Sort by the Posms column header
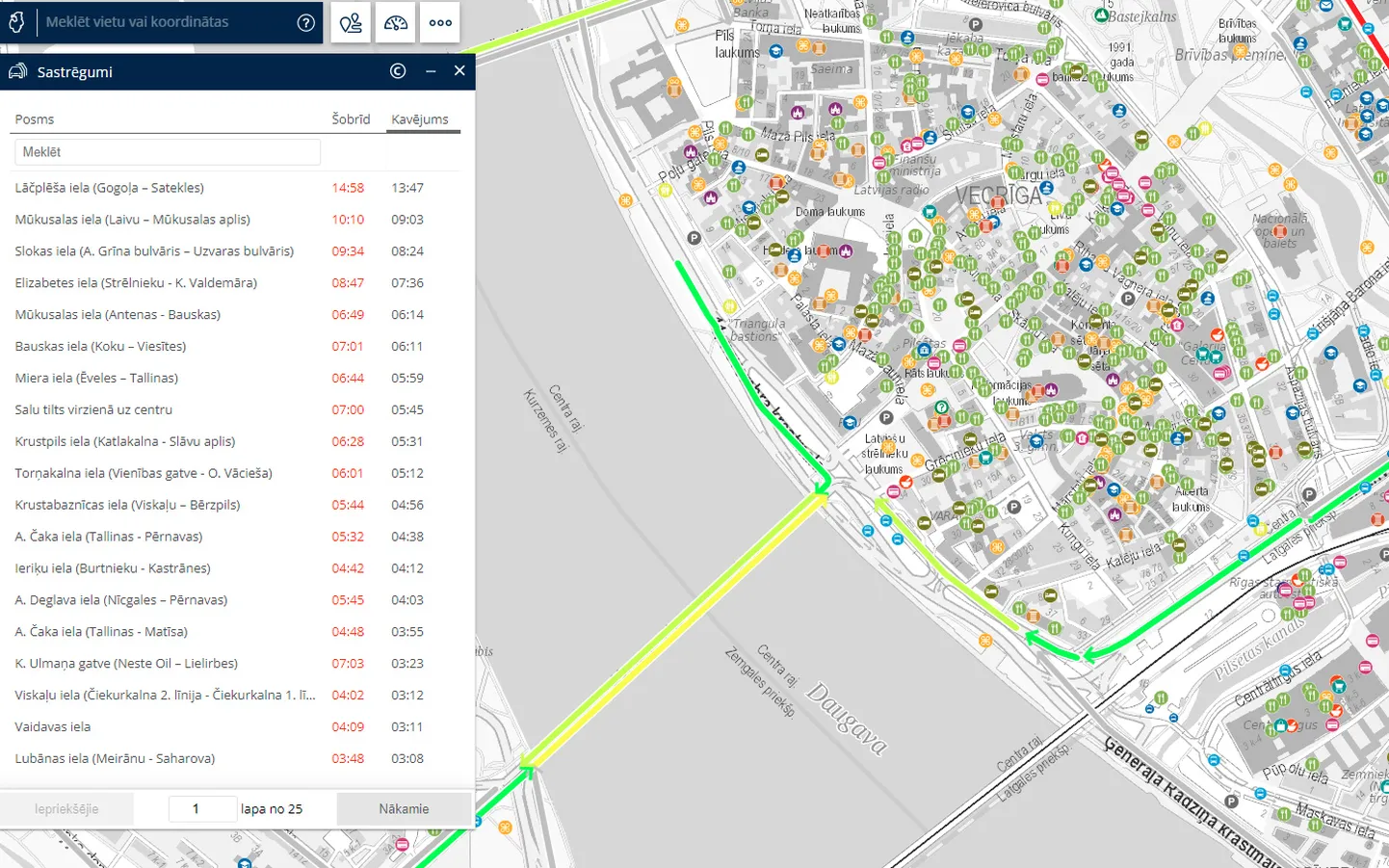This screenshot has height=868, width=1389. [35, 119]
